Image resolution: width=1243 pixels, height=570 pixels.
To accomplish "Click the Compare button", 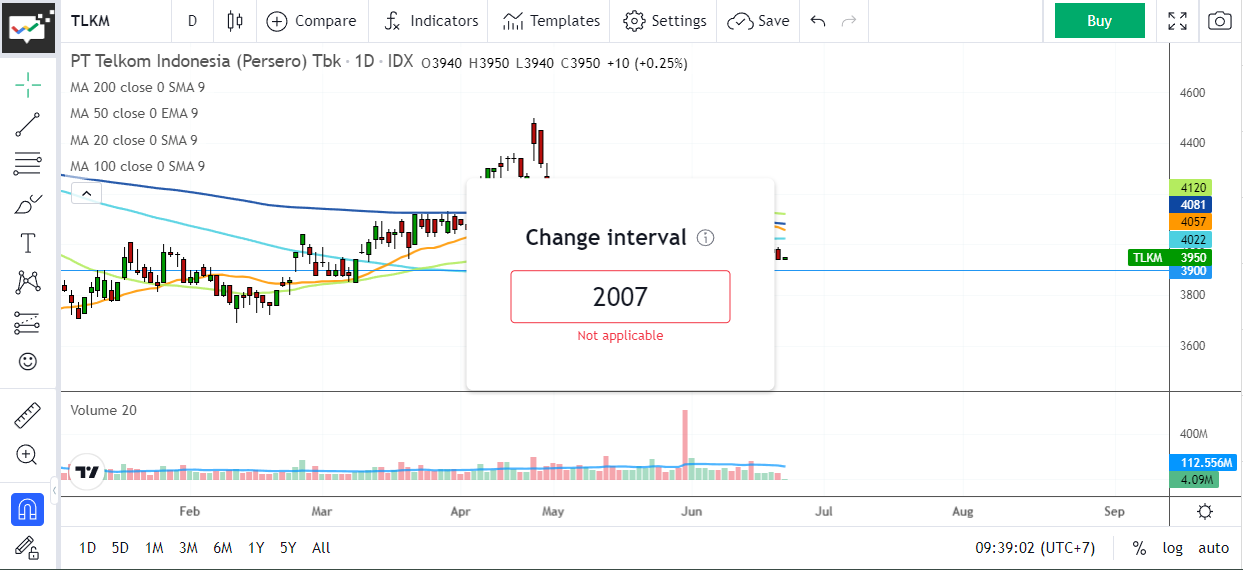I will coord(311,21).
